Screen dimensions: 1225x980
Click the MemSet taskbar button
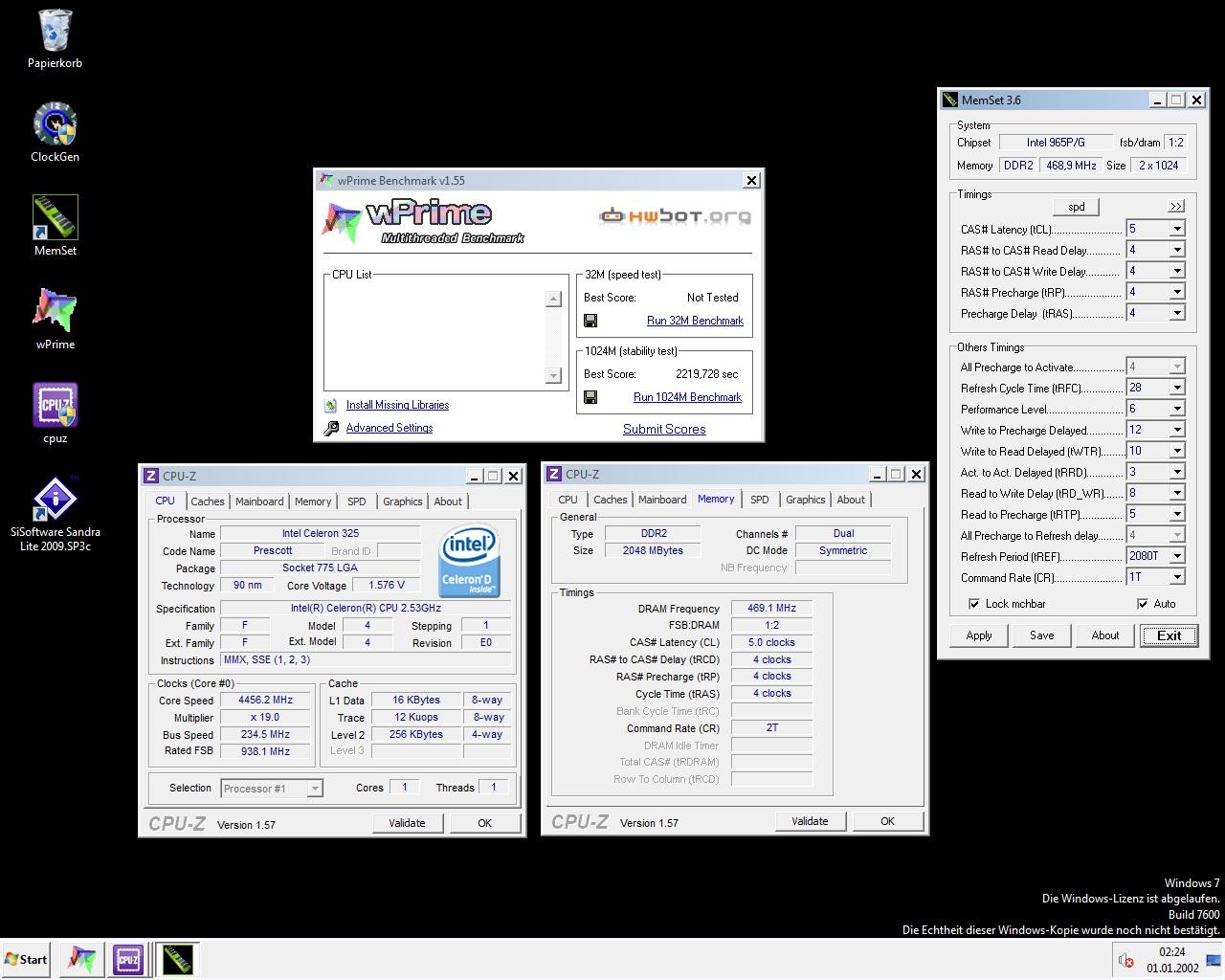[x=178, y=959]
